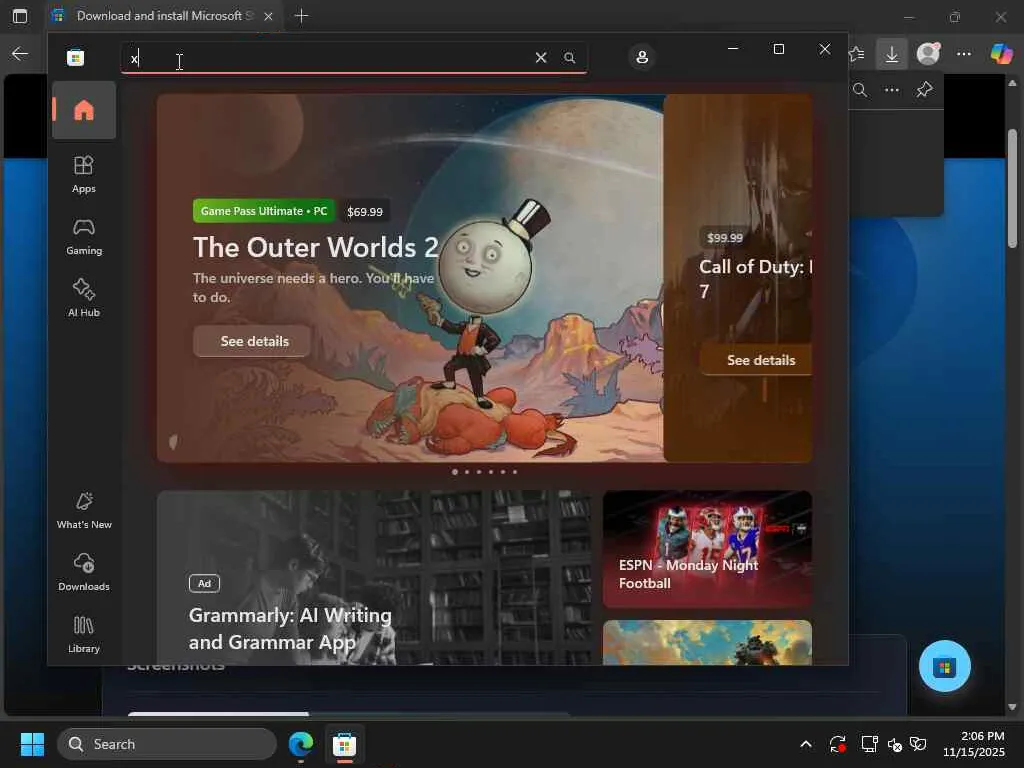Open the Downloads section

pos(84,572)
